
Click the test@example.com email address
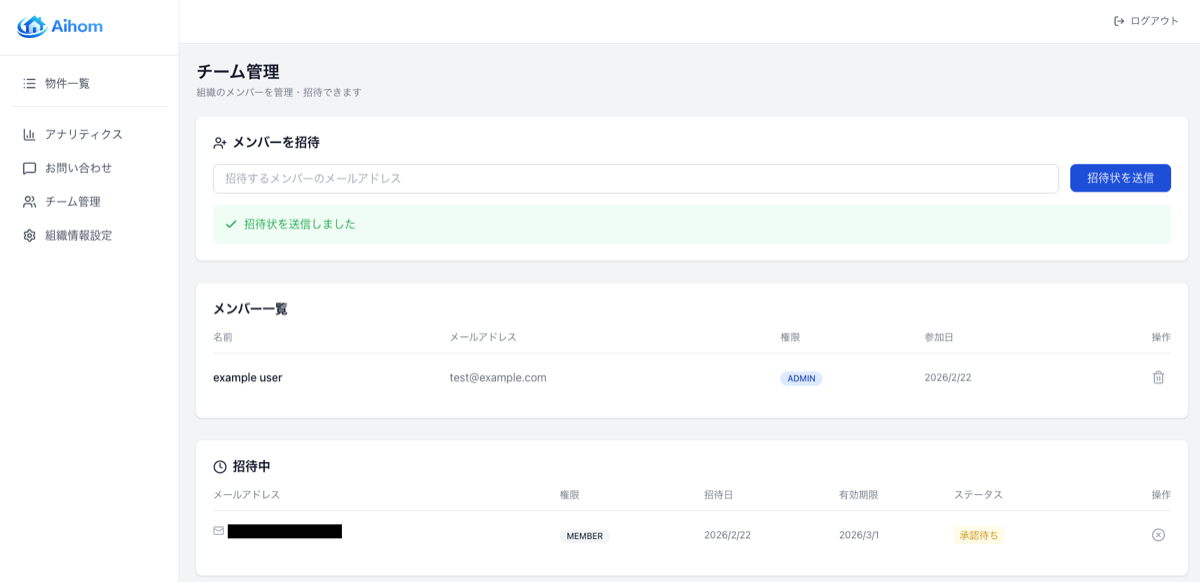point(498,378)
